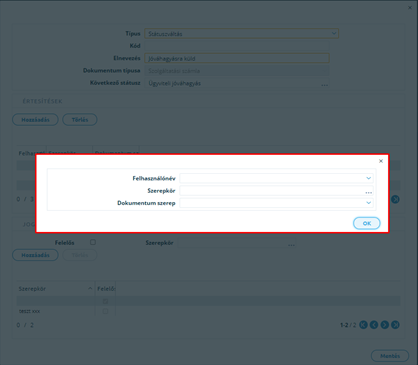
Task: Click OK in the notification dialog
Action: (x=367, y=223)
